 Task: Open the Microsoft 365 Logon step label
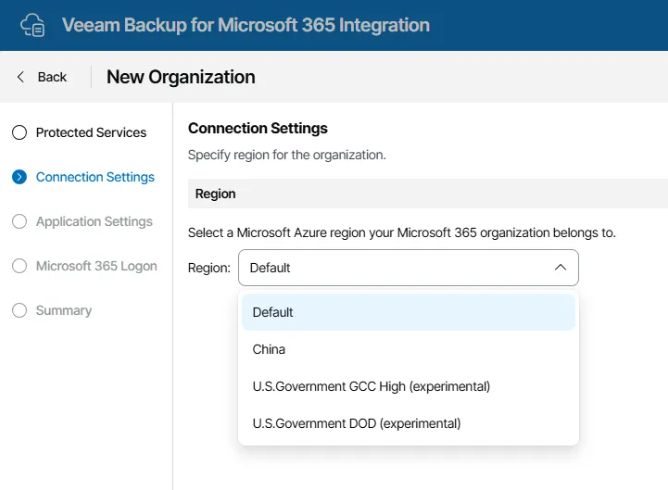pos(96,266)
